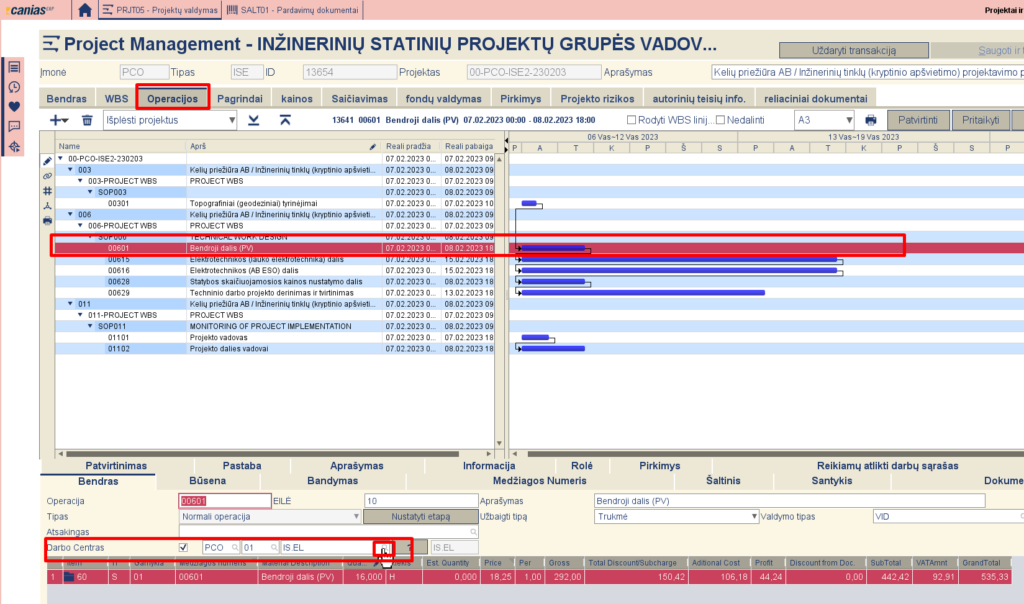Click the delete trash can icon
This screenshot has height=604, width=1024.
[87, 120]
